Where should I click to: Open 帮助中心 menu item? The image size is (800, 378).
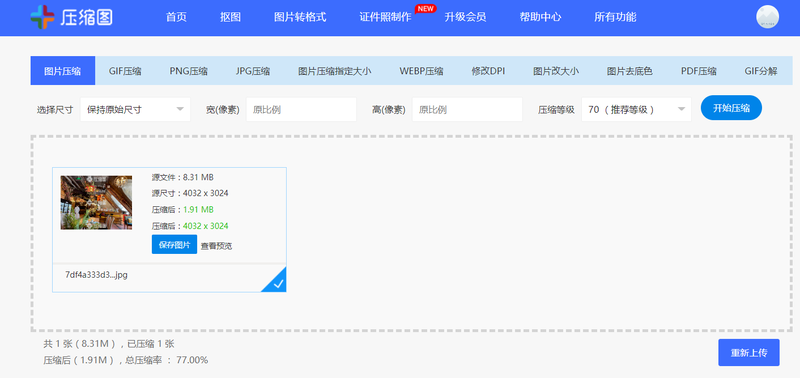click(540, 17)
